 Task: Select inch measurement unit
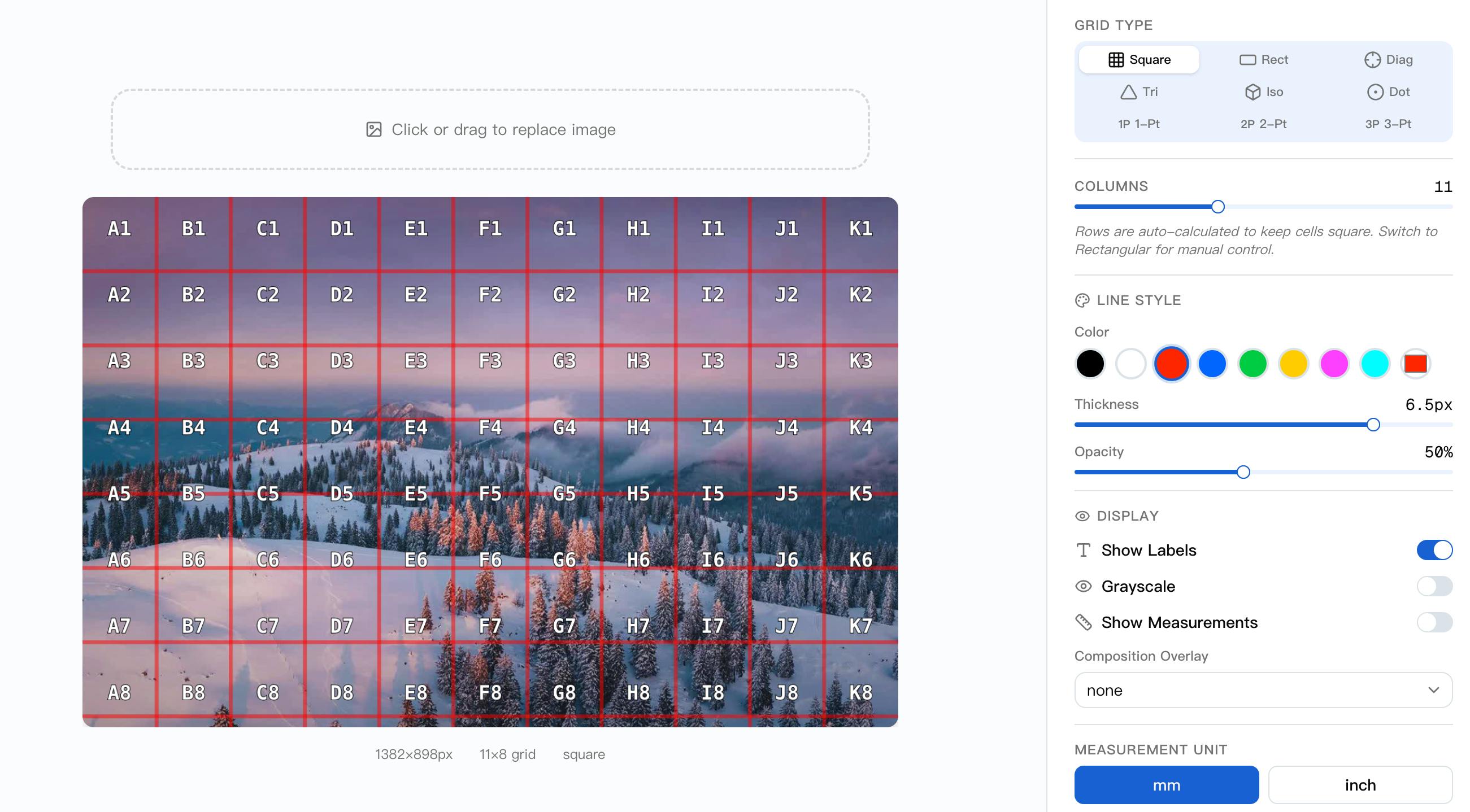[x=1360, y=785]
